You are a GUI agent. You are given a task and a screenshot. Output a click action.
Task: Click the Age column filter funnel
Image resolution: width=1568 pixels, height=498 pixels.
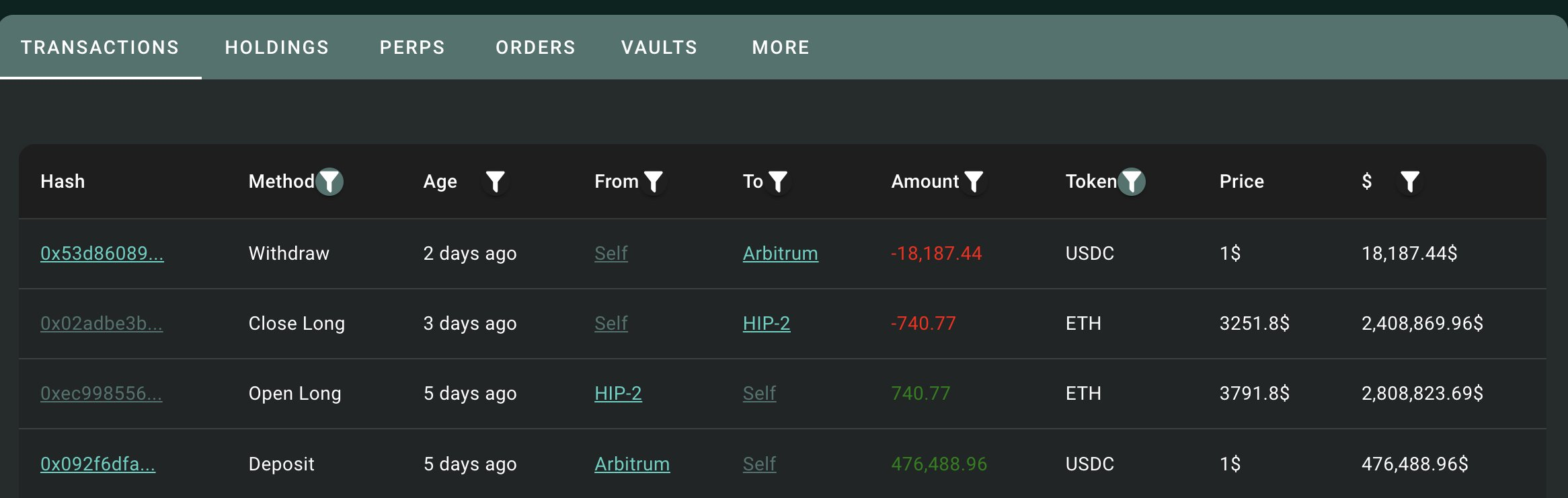coord(495,182)
